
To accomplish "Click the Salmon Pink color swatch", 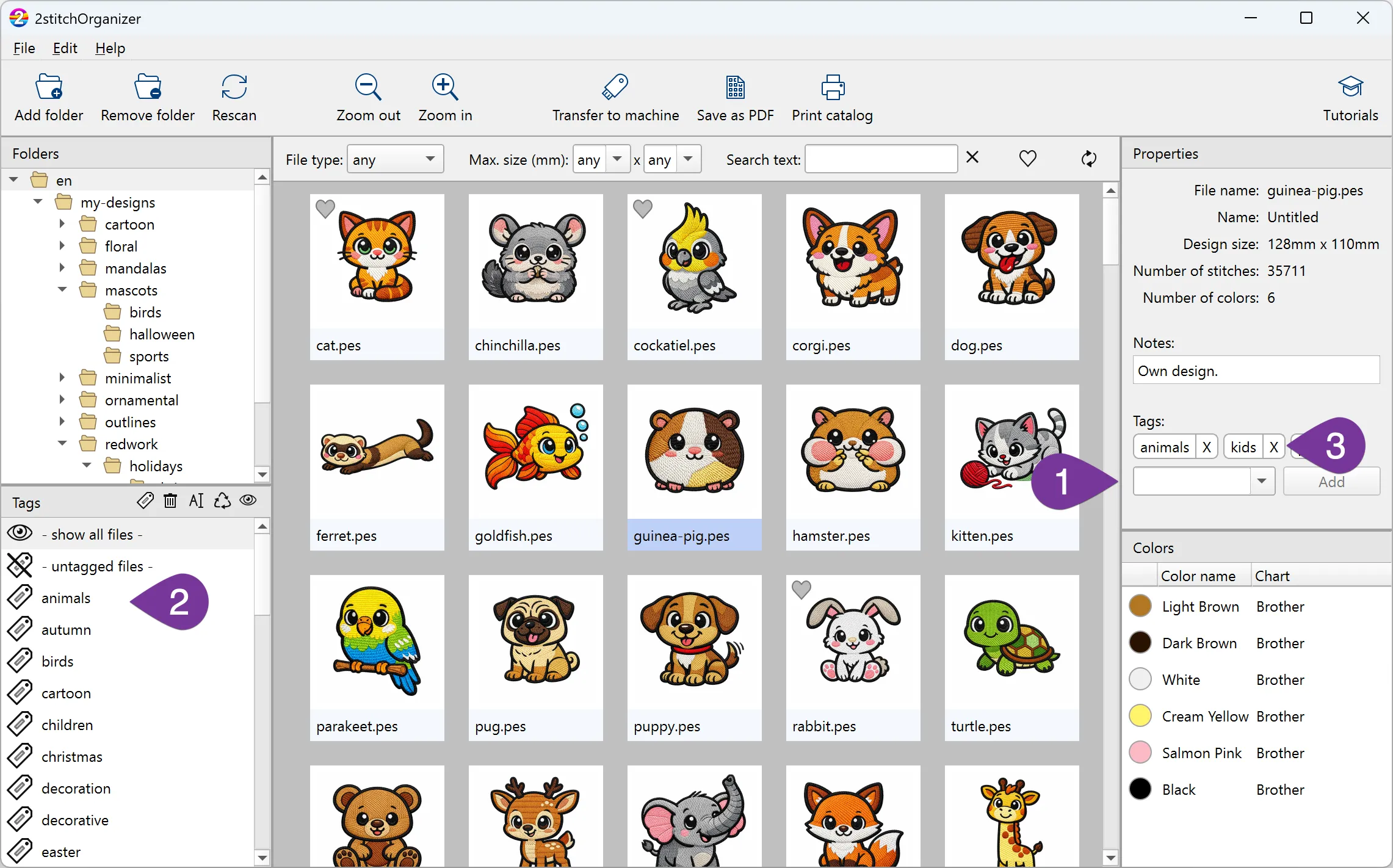I will [1140, 753].
